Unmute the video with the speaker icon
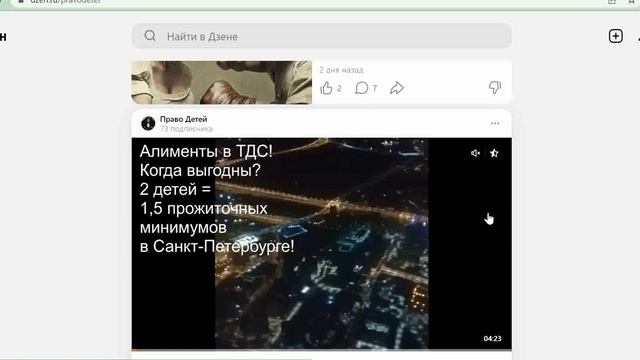 tap(475, 153)
